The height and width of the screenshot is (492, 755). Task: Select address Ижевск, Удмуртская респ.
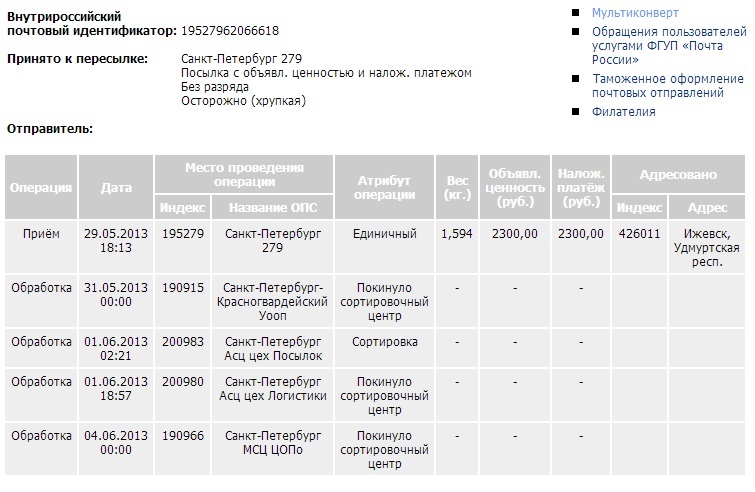click(706, 248)
